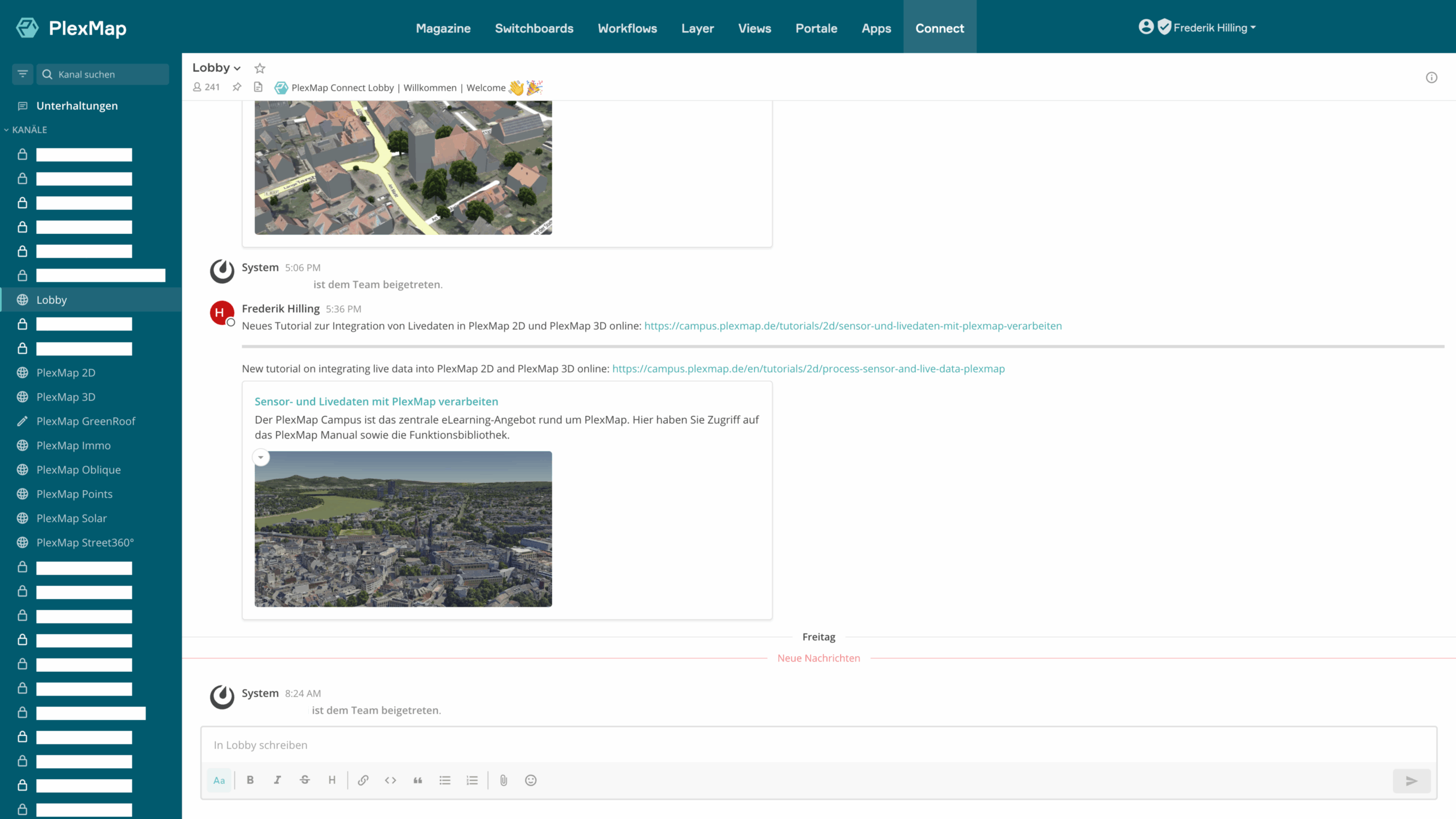Open pinned messages via pin icon
The height and width of the screenshot is (819, 1456).
pos(237,87)
